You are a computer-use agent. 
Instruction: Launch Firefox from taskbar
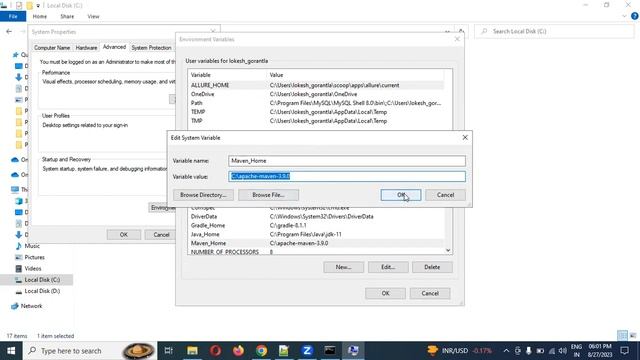[x=238, y=351]
